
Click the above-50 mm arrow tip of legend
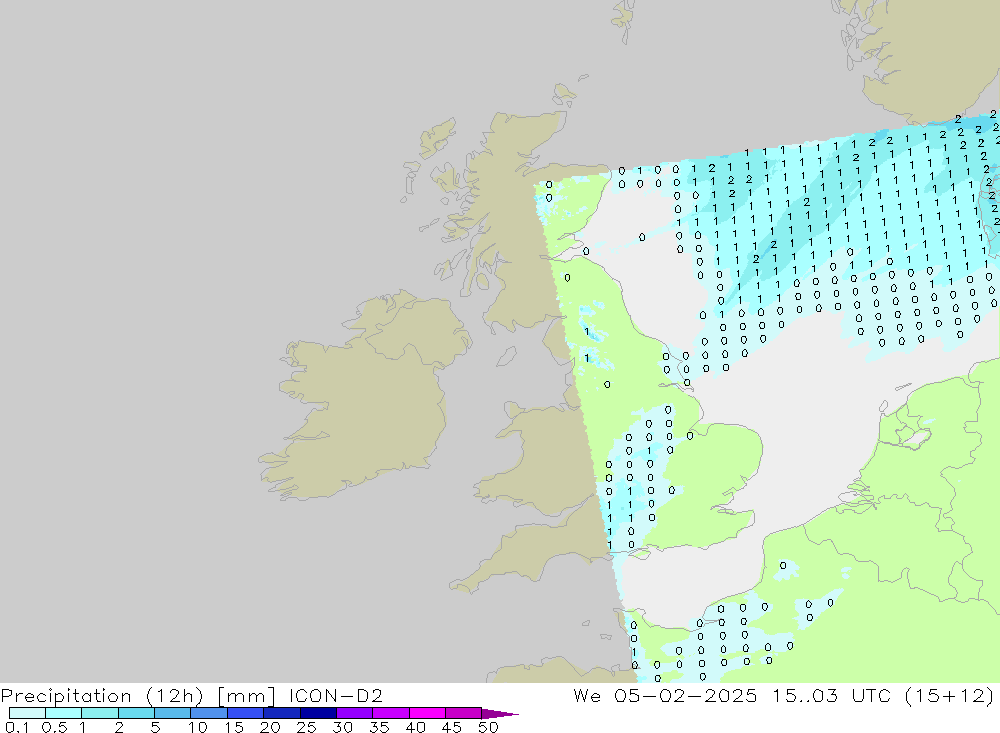(x=500, y=713)
